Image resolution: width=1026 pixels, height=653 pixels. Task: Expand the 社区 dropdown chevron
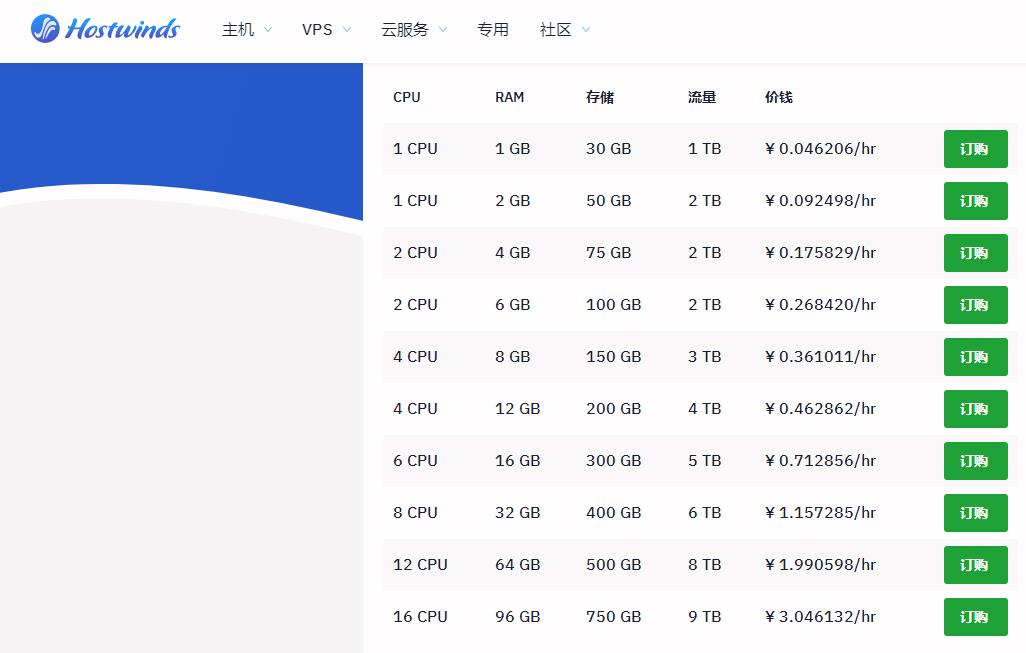586,30
